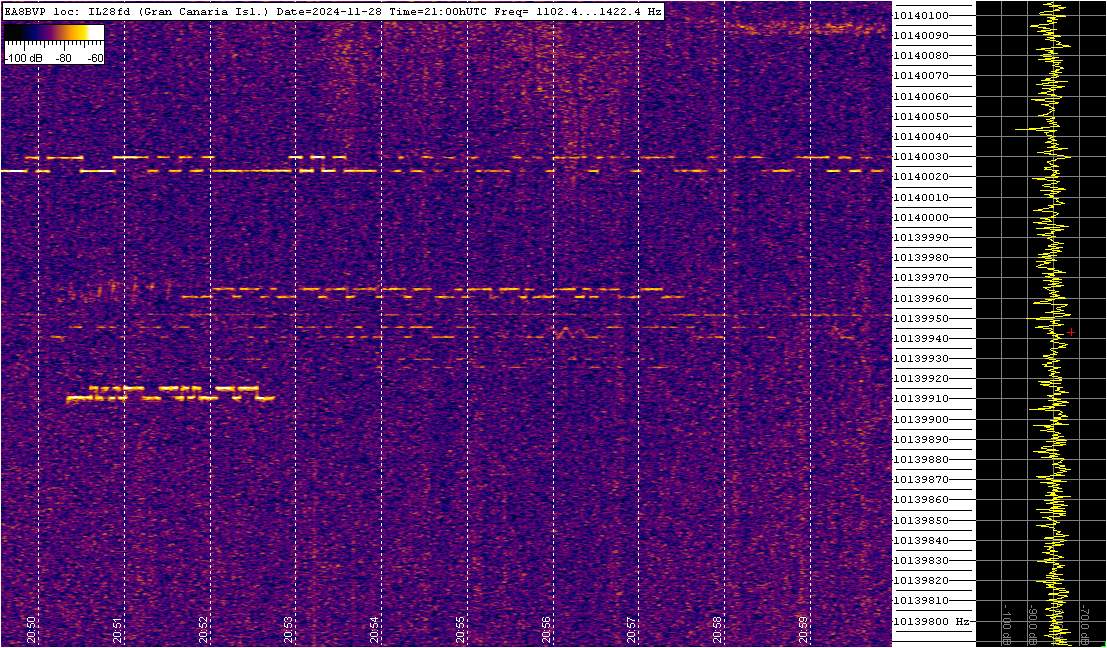
Task: Click the '10139800 Hz' frequency label
Action: click(x=931, y=622)
